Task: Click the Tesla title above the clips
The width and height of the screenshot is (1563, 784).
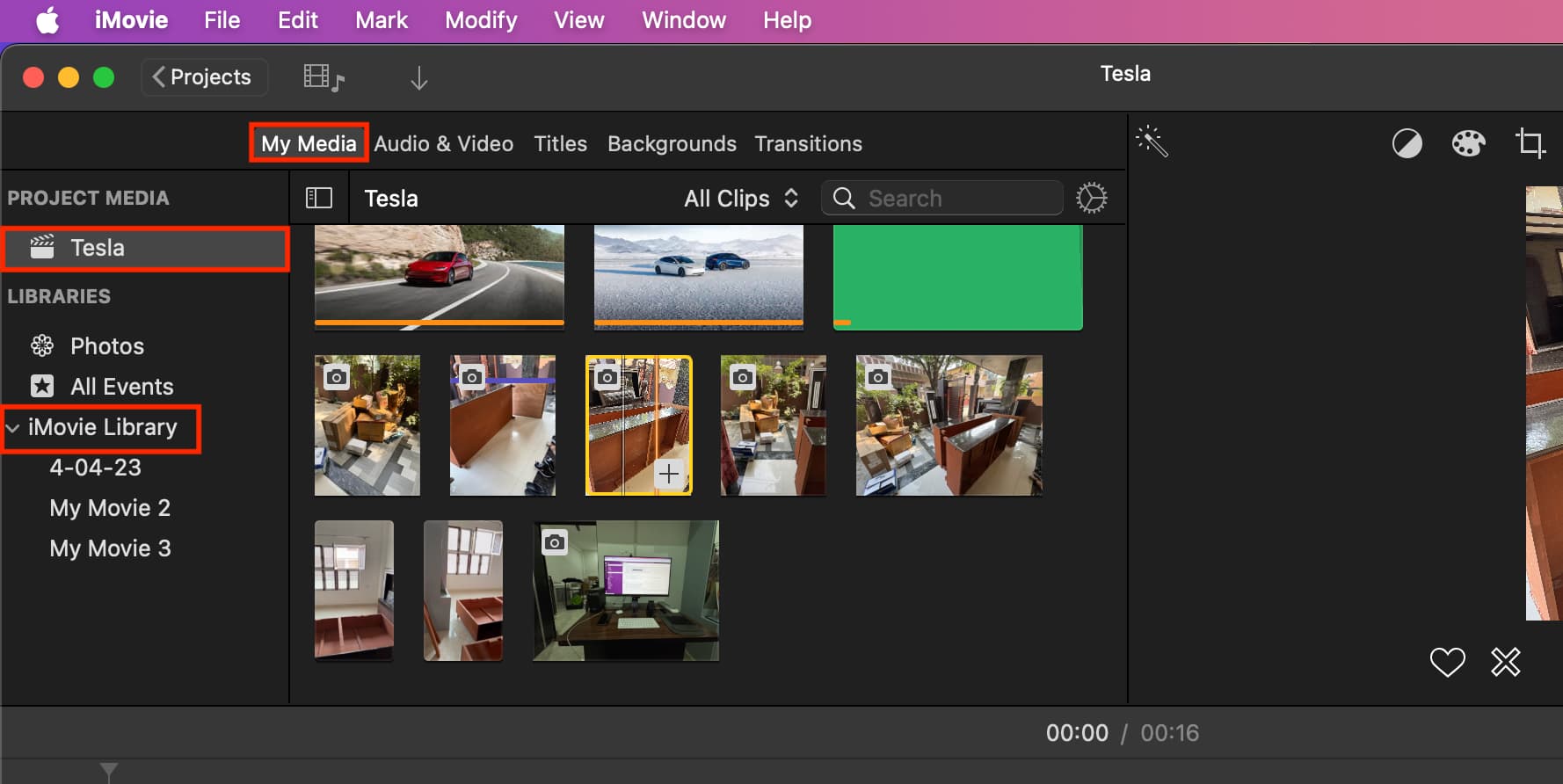Action: 391,199
